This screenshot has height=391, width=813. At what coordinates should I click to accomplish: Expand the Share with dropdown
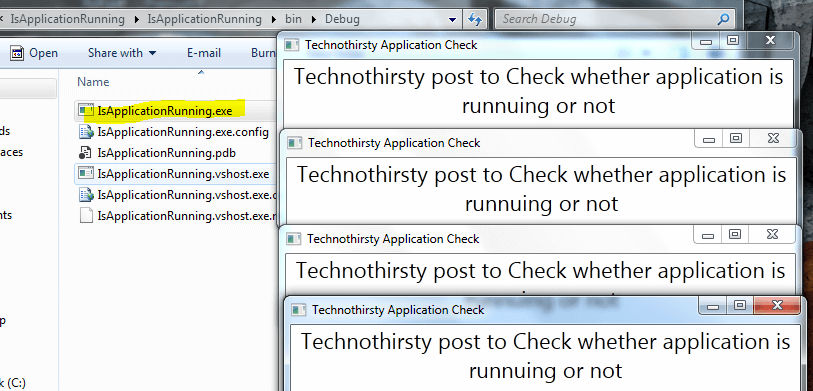[152, 53]
